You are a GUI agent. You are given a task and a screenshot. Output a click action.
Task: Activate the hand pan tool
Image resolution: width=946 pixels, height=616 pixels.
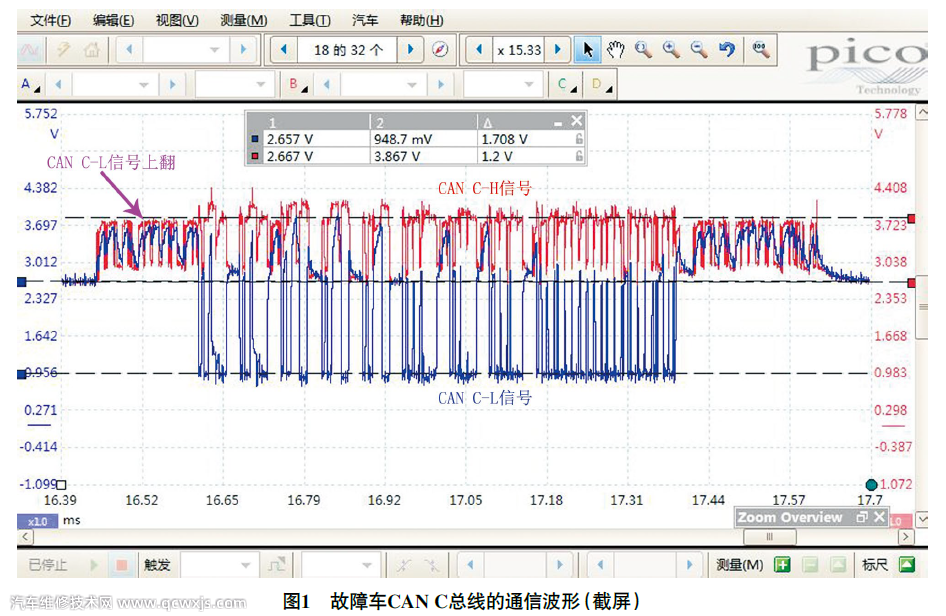pos(616,50)
